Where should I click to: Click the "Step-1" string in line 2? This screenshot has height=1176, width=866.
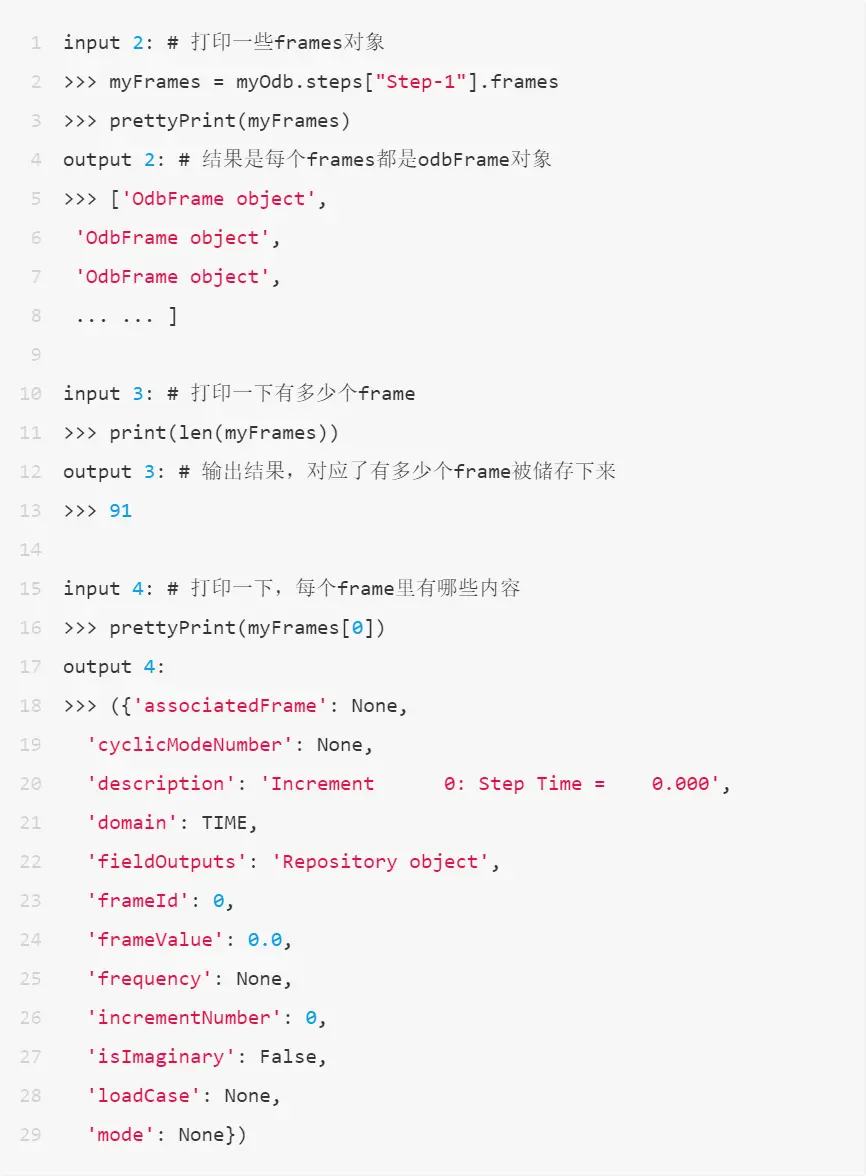point(421,82)
